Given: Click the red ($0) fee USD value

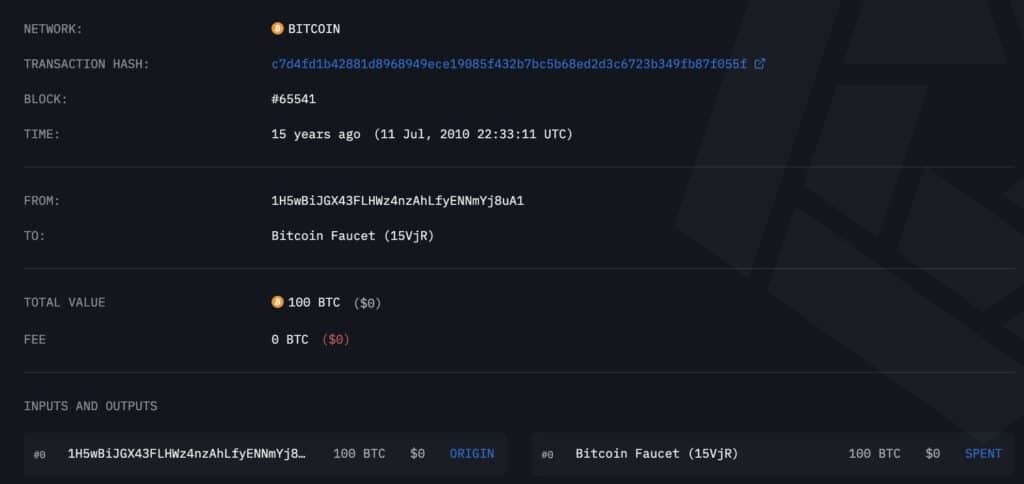Looking at the screenshot, I should (336, 340).
